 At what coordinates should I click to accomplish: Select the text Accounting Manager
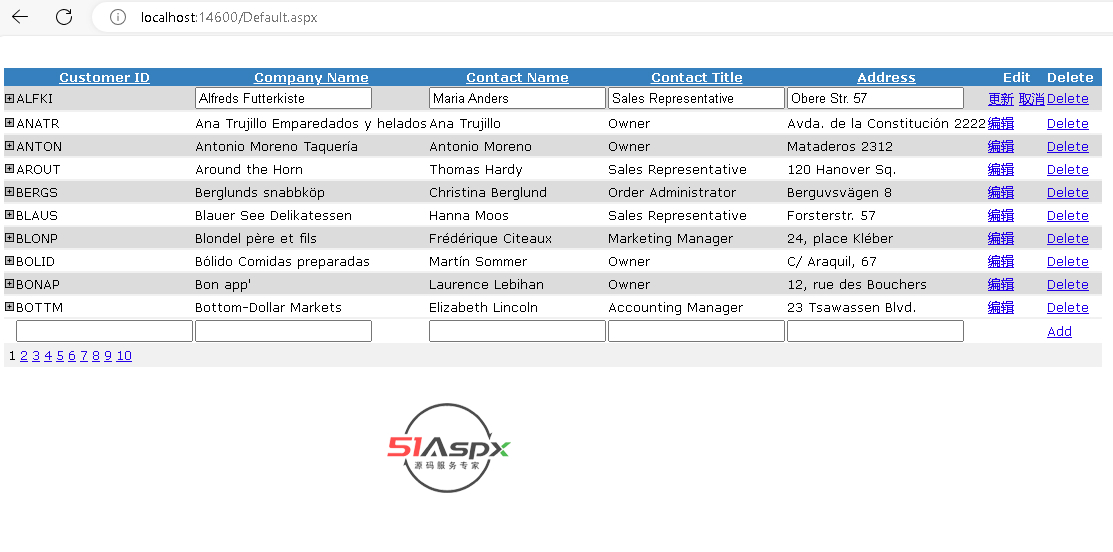(676, 307)
